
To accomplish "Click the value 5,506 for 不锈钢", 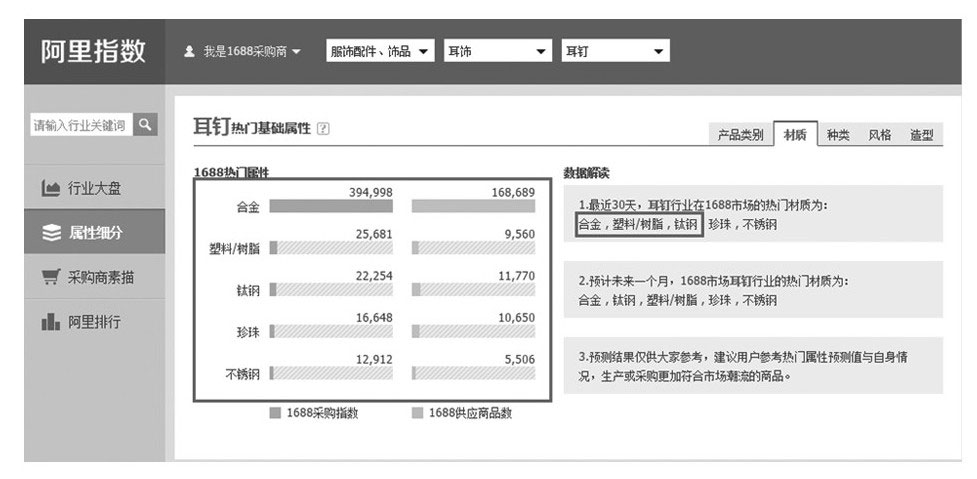I will pos(520,359).
